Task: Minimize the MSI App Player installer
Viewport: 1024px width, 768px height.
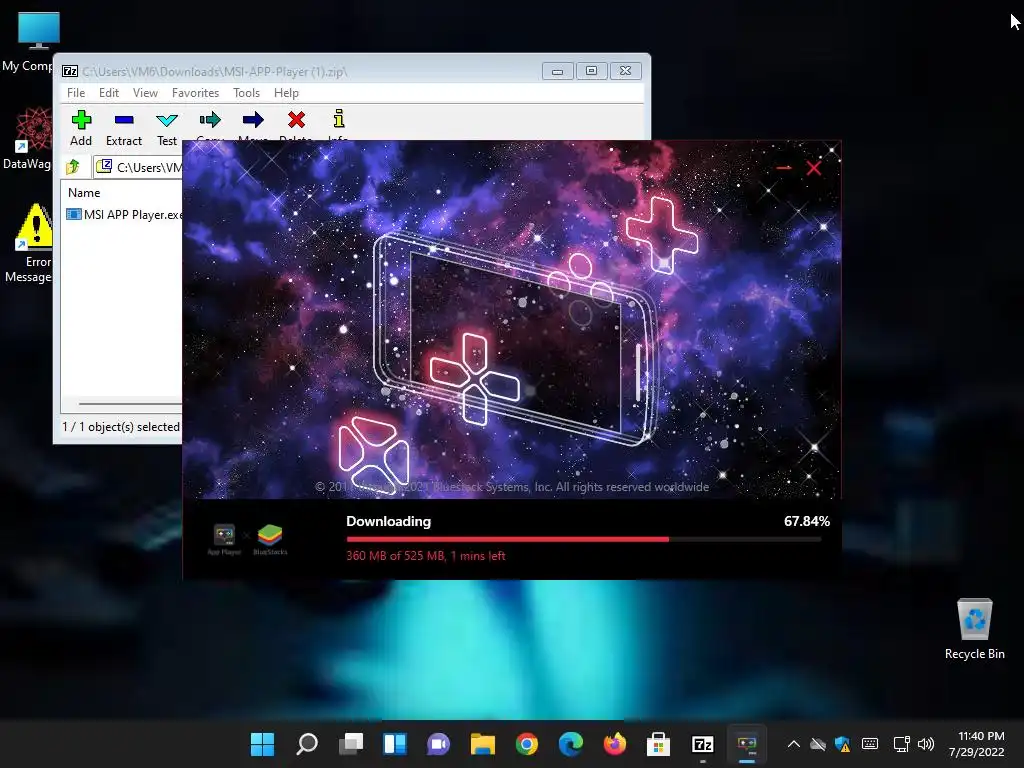Action: click(784, 168)
